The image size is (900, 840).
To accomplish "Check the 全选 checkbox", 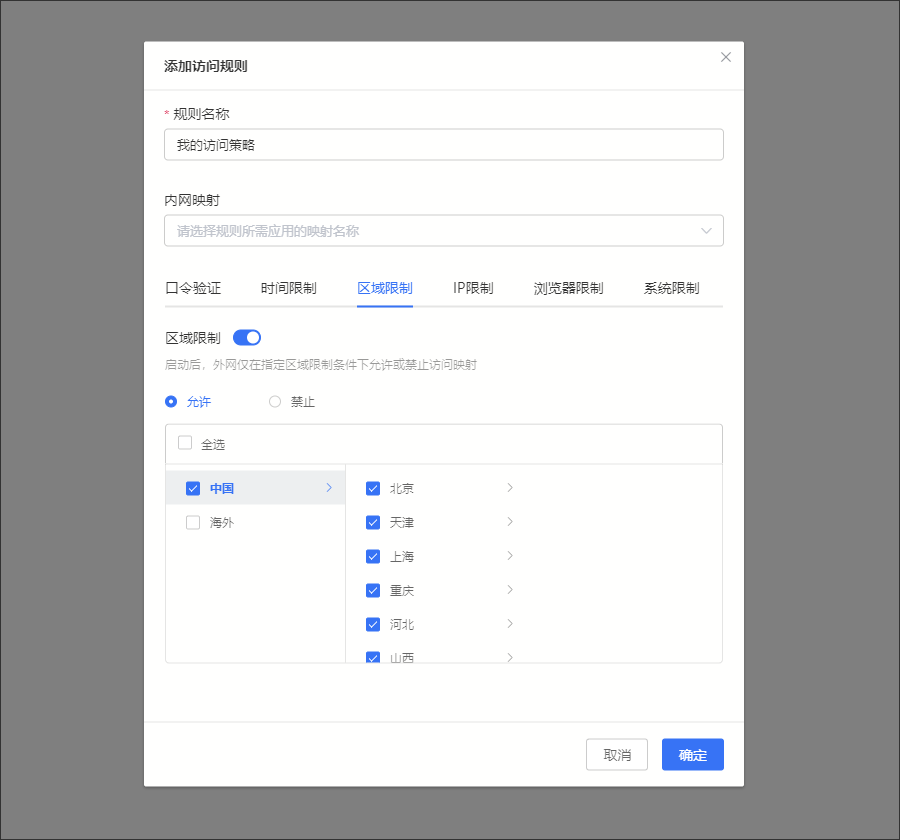I will 185,443.
